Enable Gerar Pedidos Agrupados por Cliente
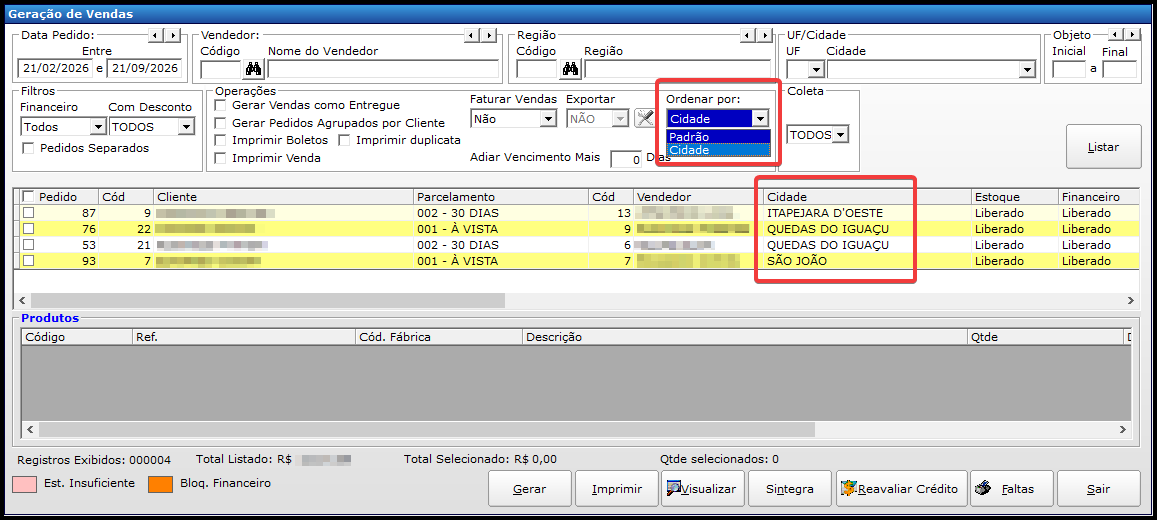 (220, 123)
